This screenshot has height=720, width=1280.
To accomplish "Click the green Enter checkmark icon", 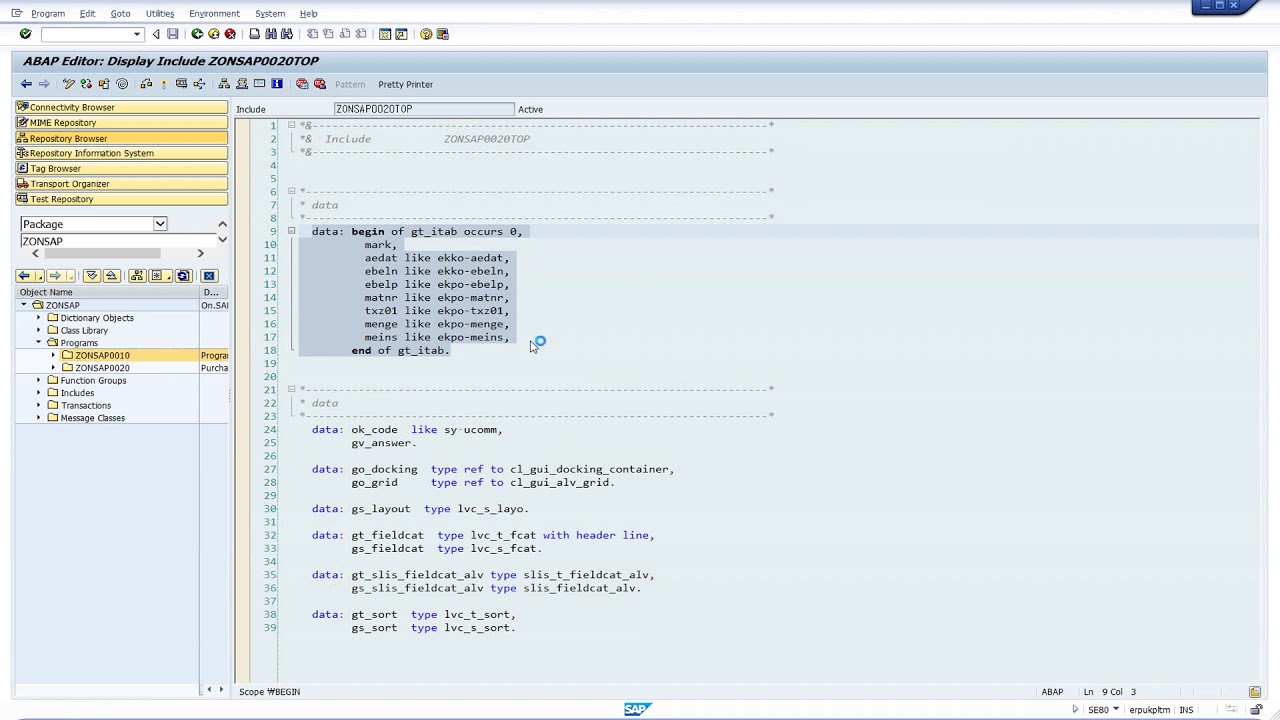I will [x=25, y=34].
